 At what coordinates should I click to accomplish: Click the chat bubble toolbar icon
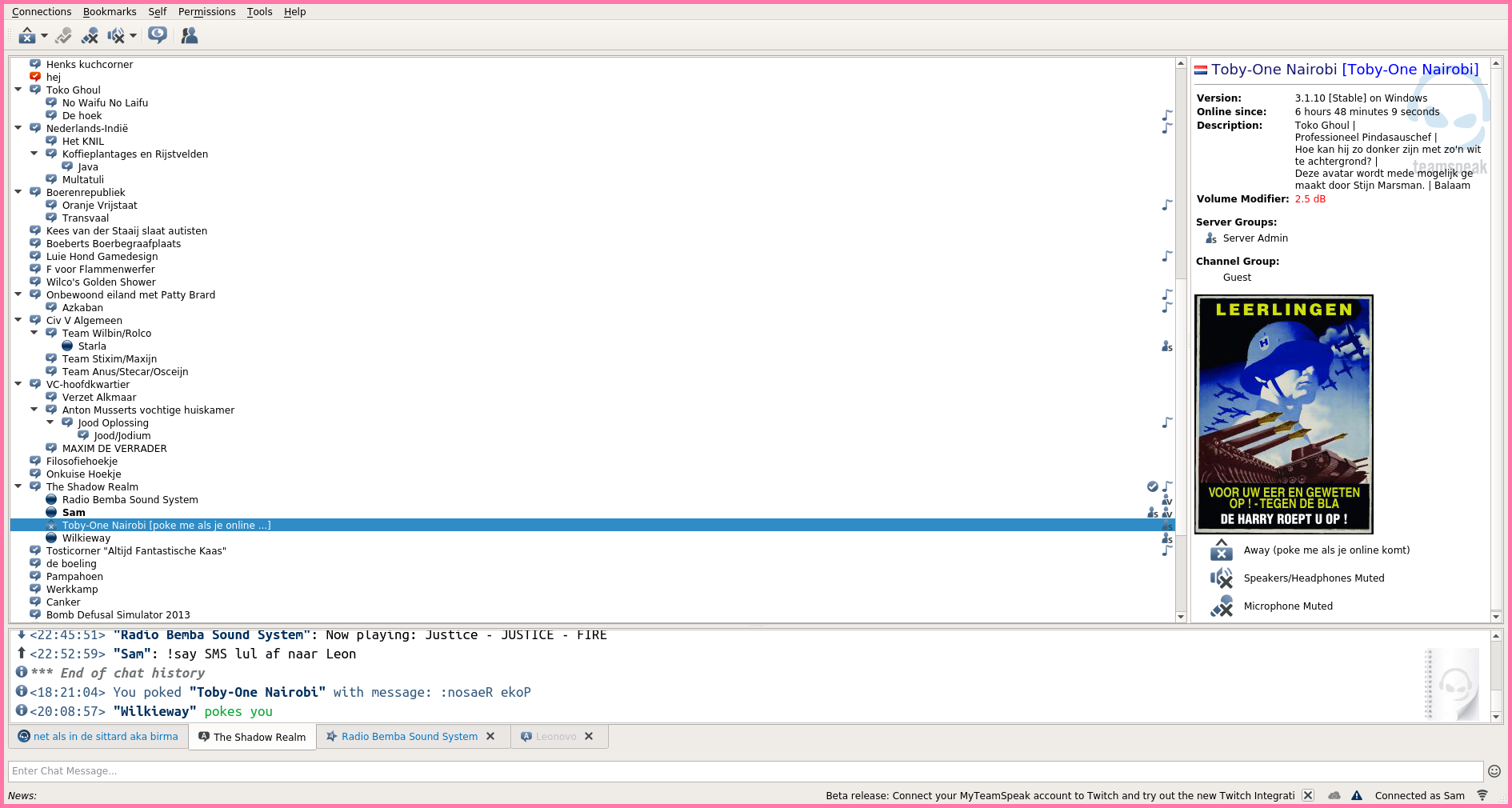pyautogui.click(x=158, y=35)
